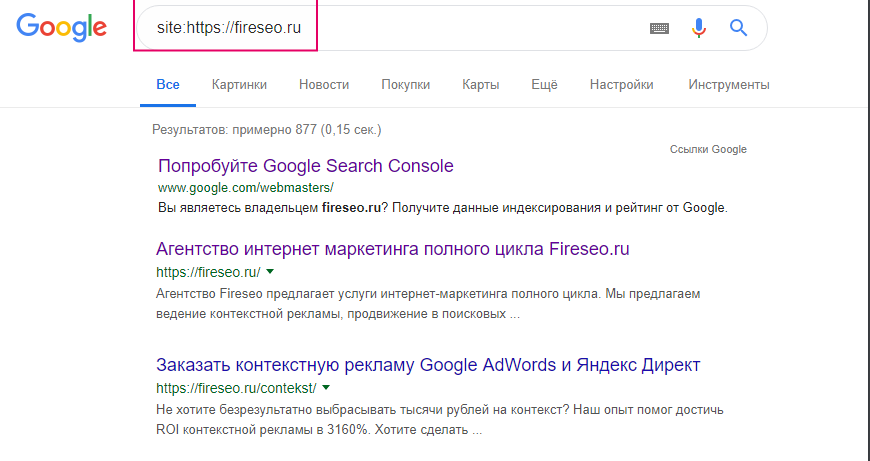Expand the Ещё menu
This screenshot has width=870, height=461.
(x=544, y=85)
